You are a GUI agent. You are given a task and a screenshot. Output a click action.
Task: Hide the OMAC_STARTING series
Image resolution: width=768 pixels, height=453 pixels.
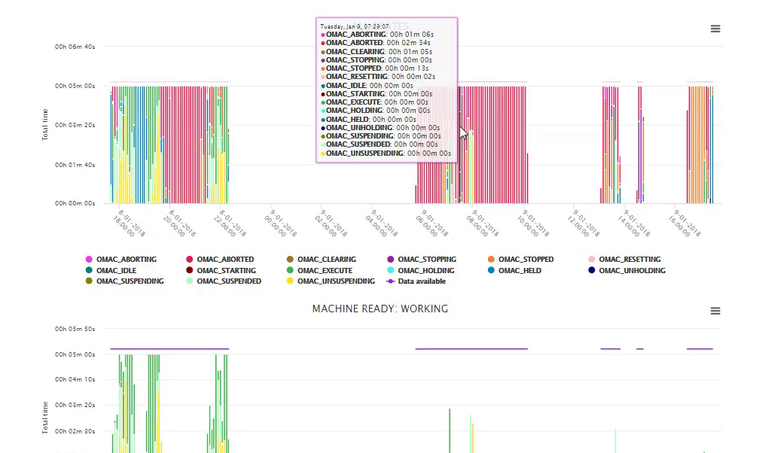225,270
